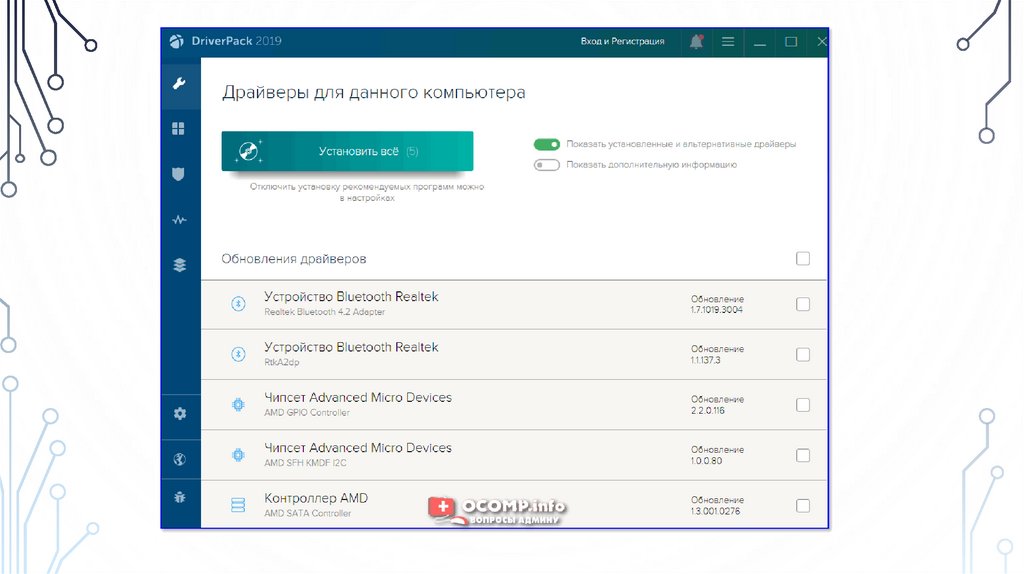Click Установить всё button
This screenshot has width=1024, height=574.
pyautogui.click(x=347, y=151)
